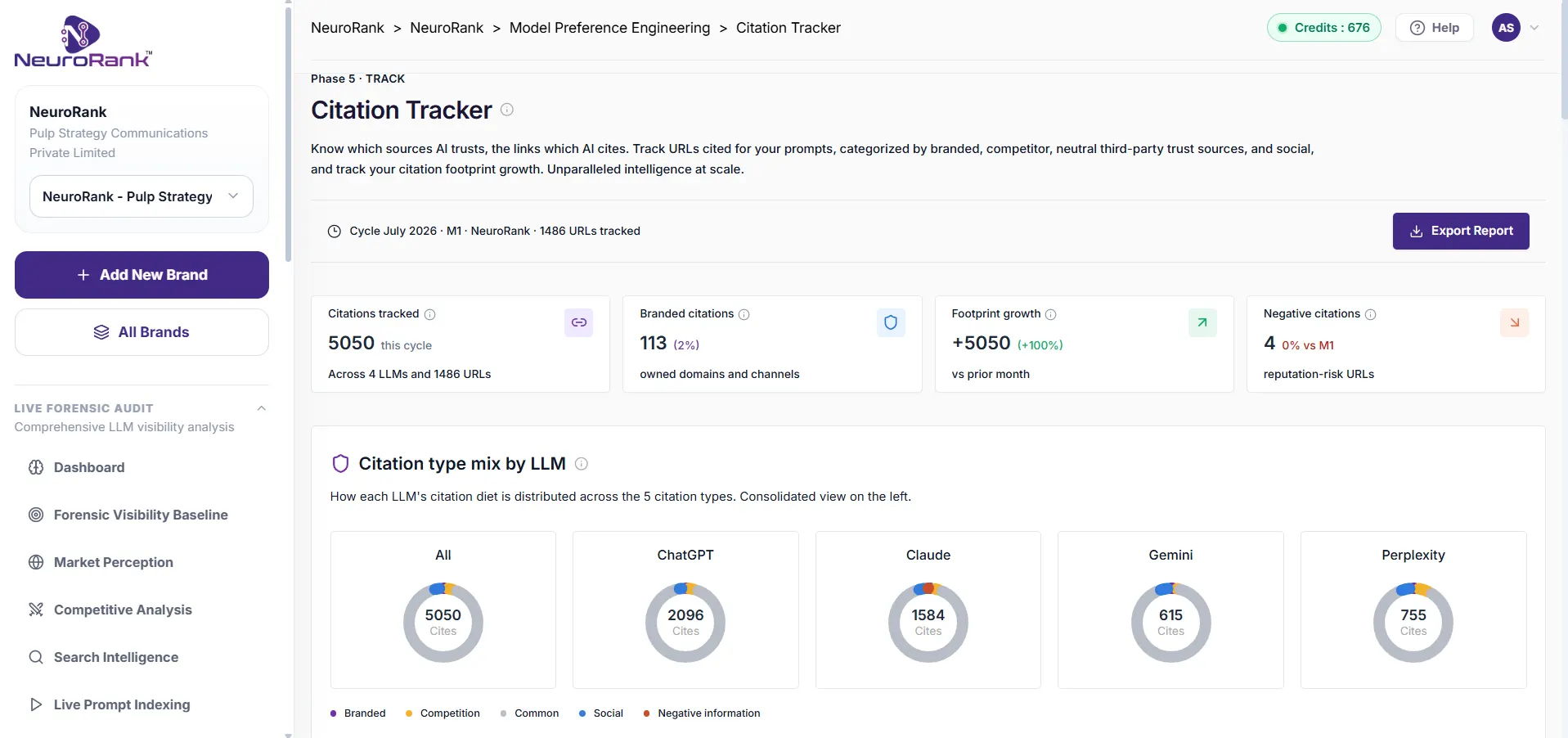Open the NeuroRank - Pulp Strategy brand dropdown
Image resolution: width=1568 pixels, height=738 pixels.
click(x=142, y=196)
